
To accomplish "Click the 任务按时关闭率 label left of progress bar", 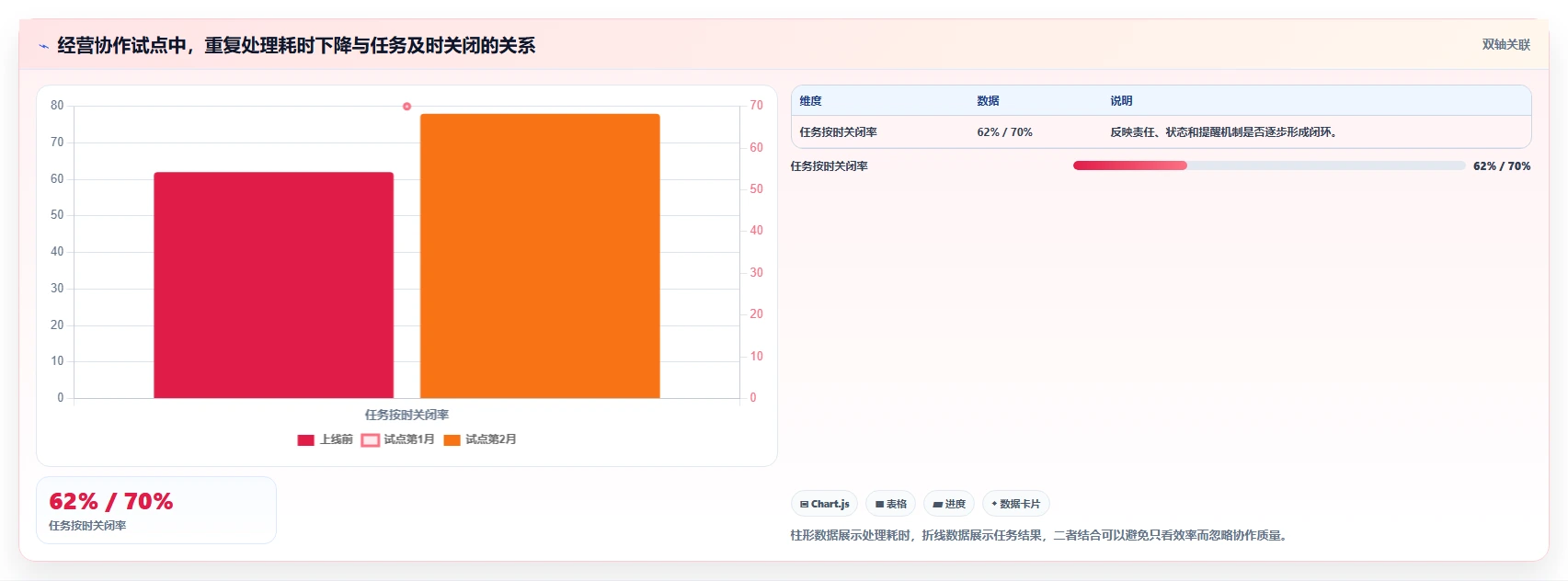I will pyautogui.click(x=829, y=166).
